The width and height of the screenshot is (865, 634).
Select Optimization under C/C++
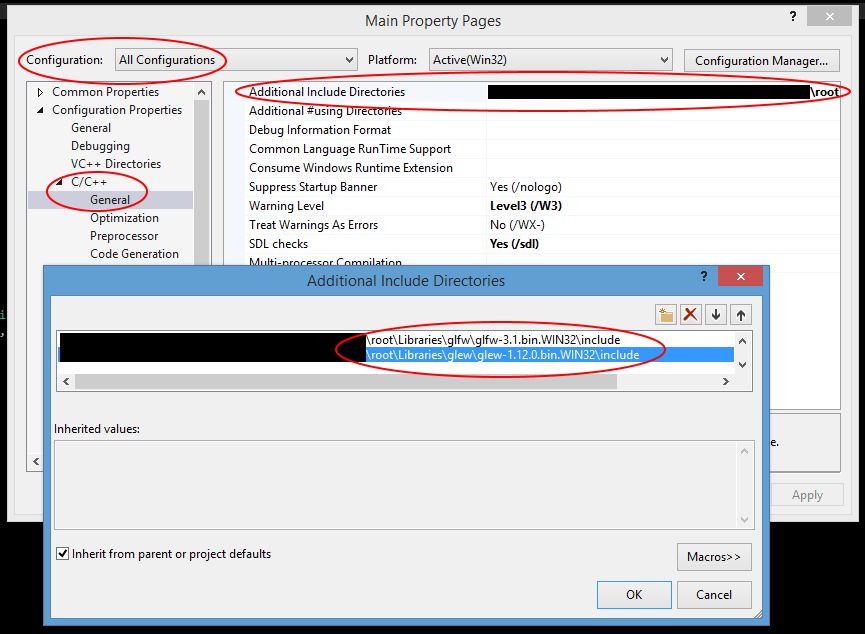pyautogui.click(x=124, y=218)
